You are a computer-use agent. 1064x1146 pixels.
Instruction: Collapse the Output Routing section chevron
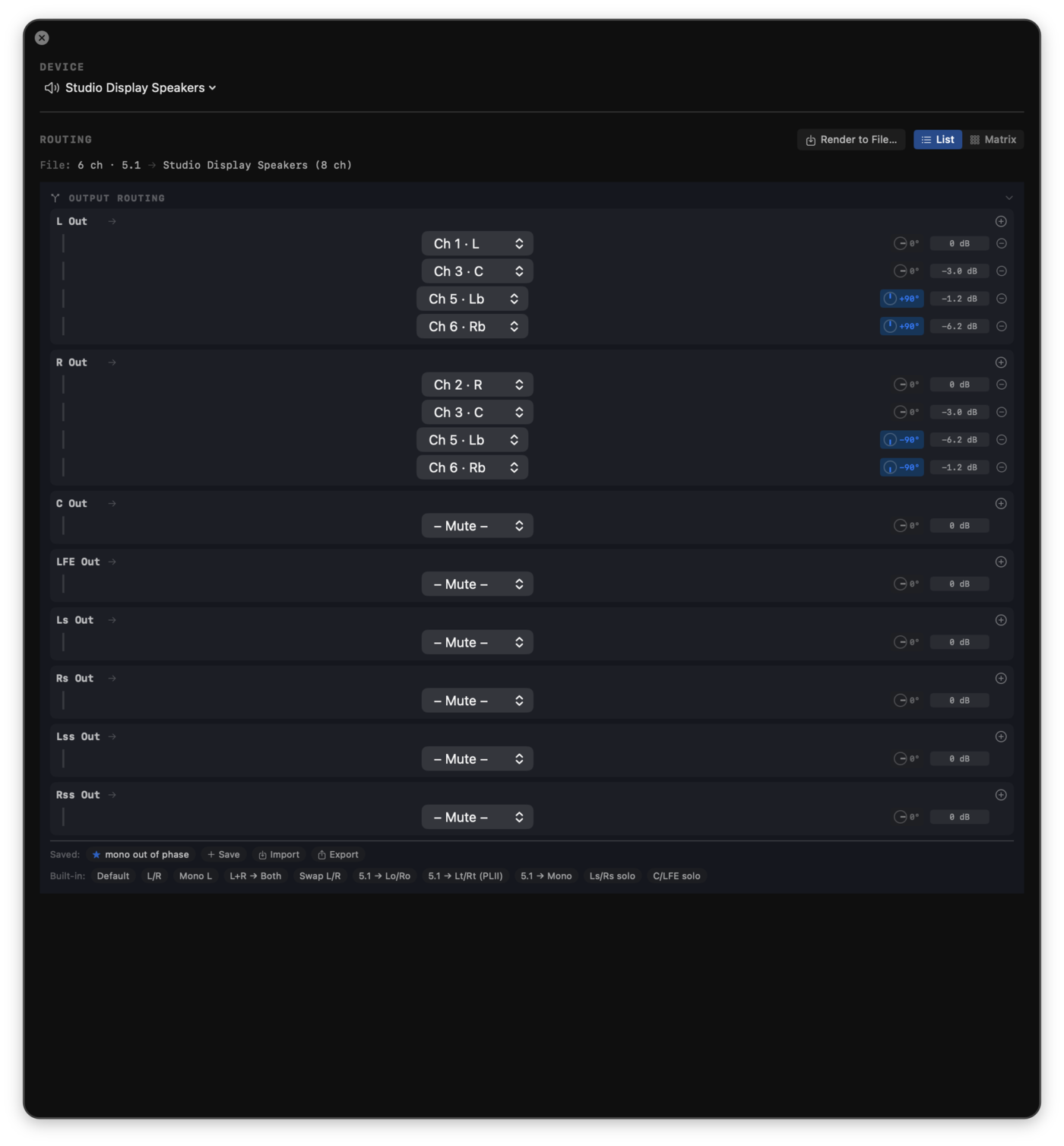tap(1009, 198)
